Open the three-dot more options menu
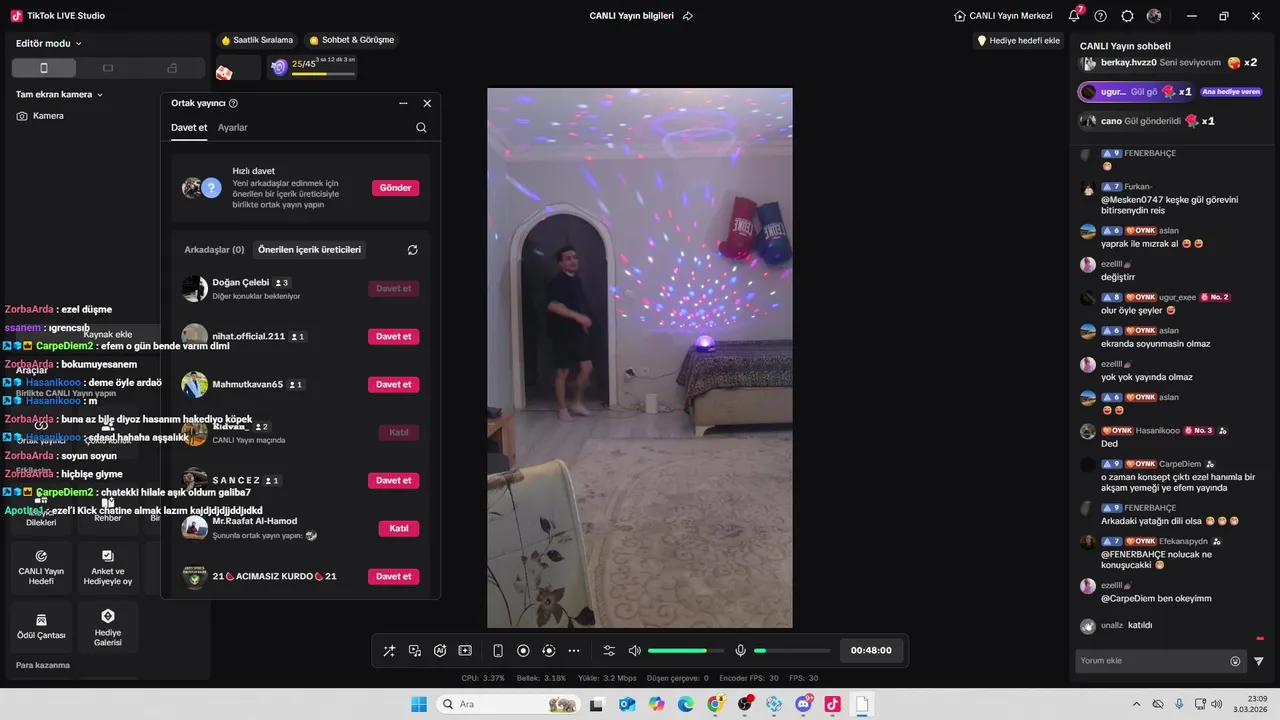 click(x=574, y=651)
